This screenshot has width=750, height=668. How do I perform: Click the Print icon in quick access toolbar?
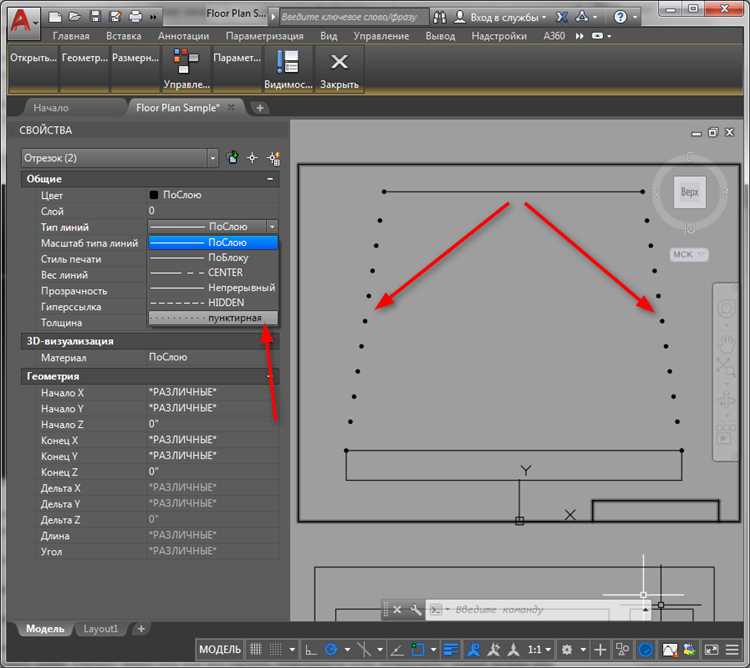pyautogui.click(x=135, y=18)
